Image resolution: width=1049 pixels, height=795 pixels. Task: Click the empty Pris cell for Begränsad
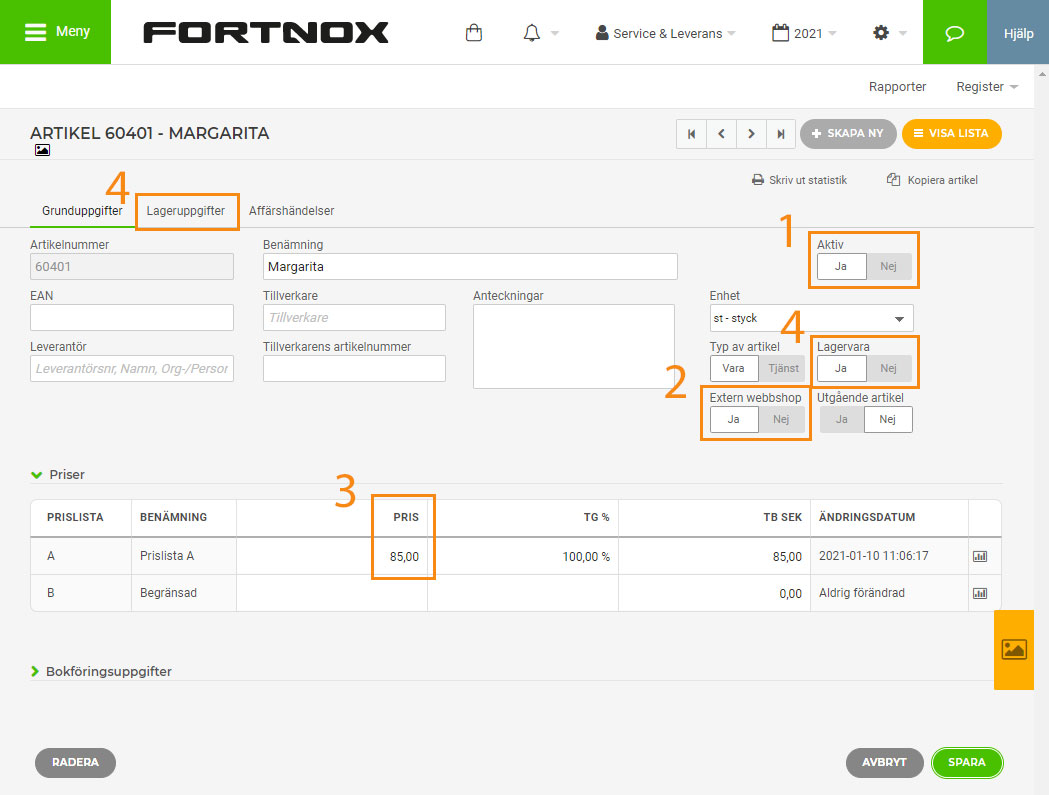click(x=332, y=593)
